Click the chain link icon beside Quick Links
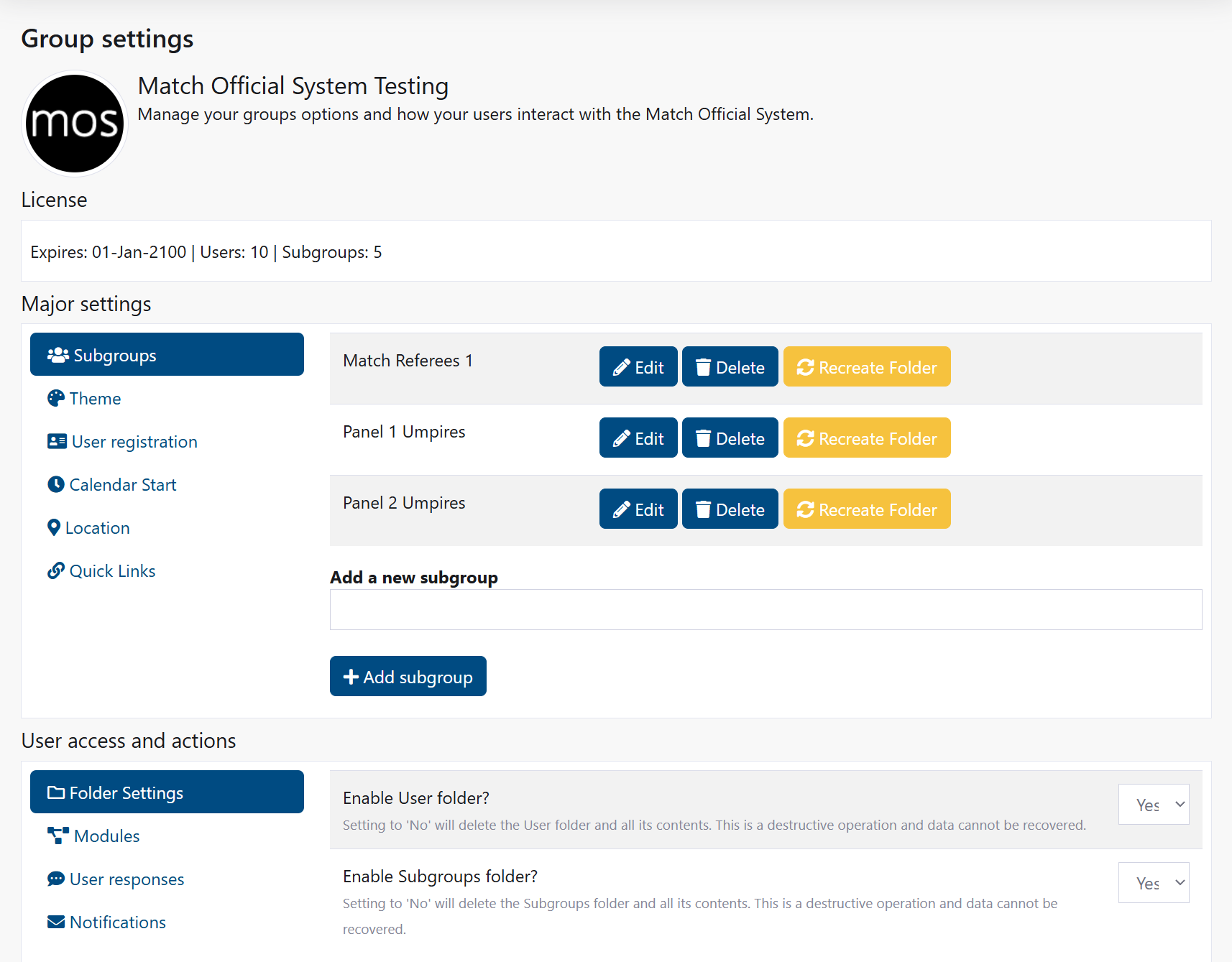The image size is (1232, 962). 56,570
